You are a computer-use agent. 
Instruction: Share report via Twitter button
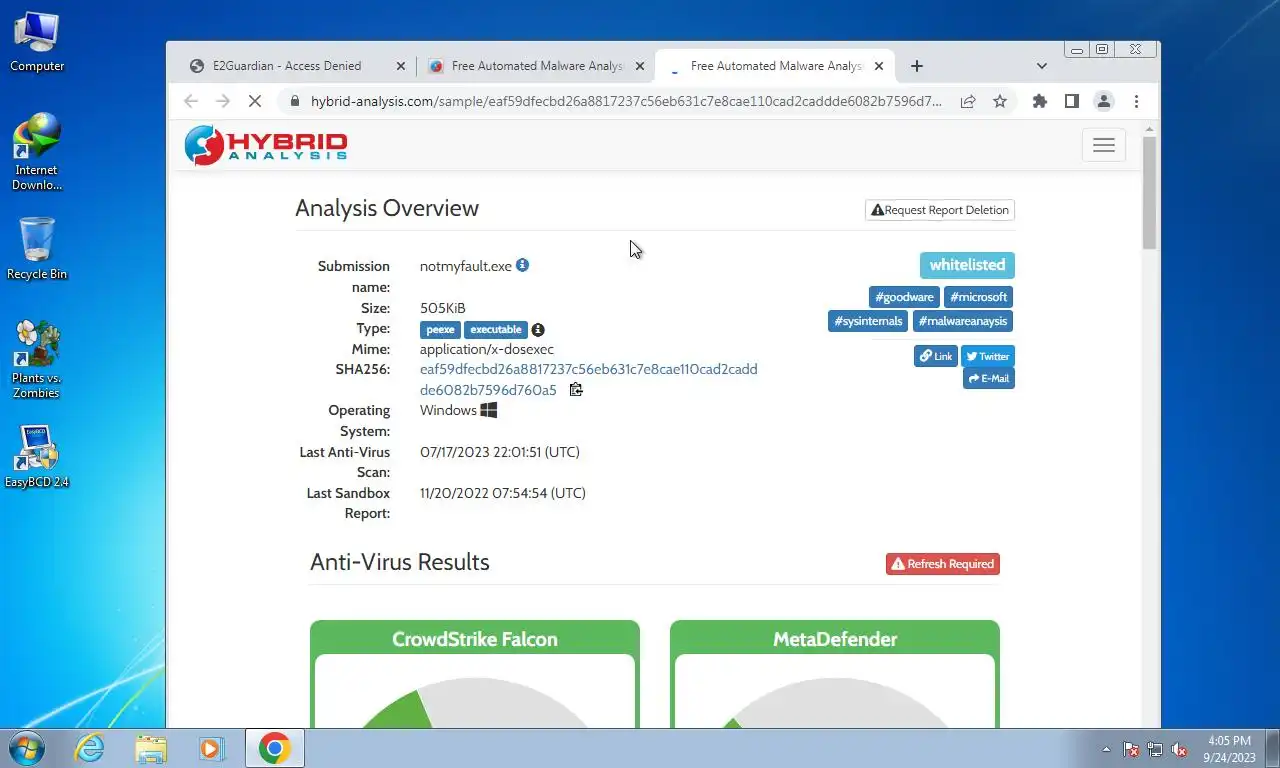tap(988, 356)
